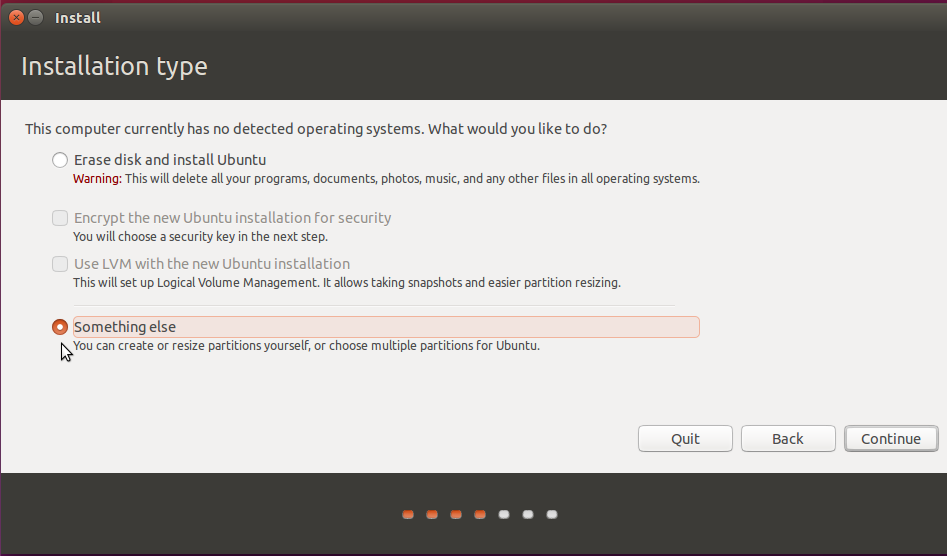Click the fourth orange progress dot
This screenshot has height=556, width=947.
pos(480,514)
